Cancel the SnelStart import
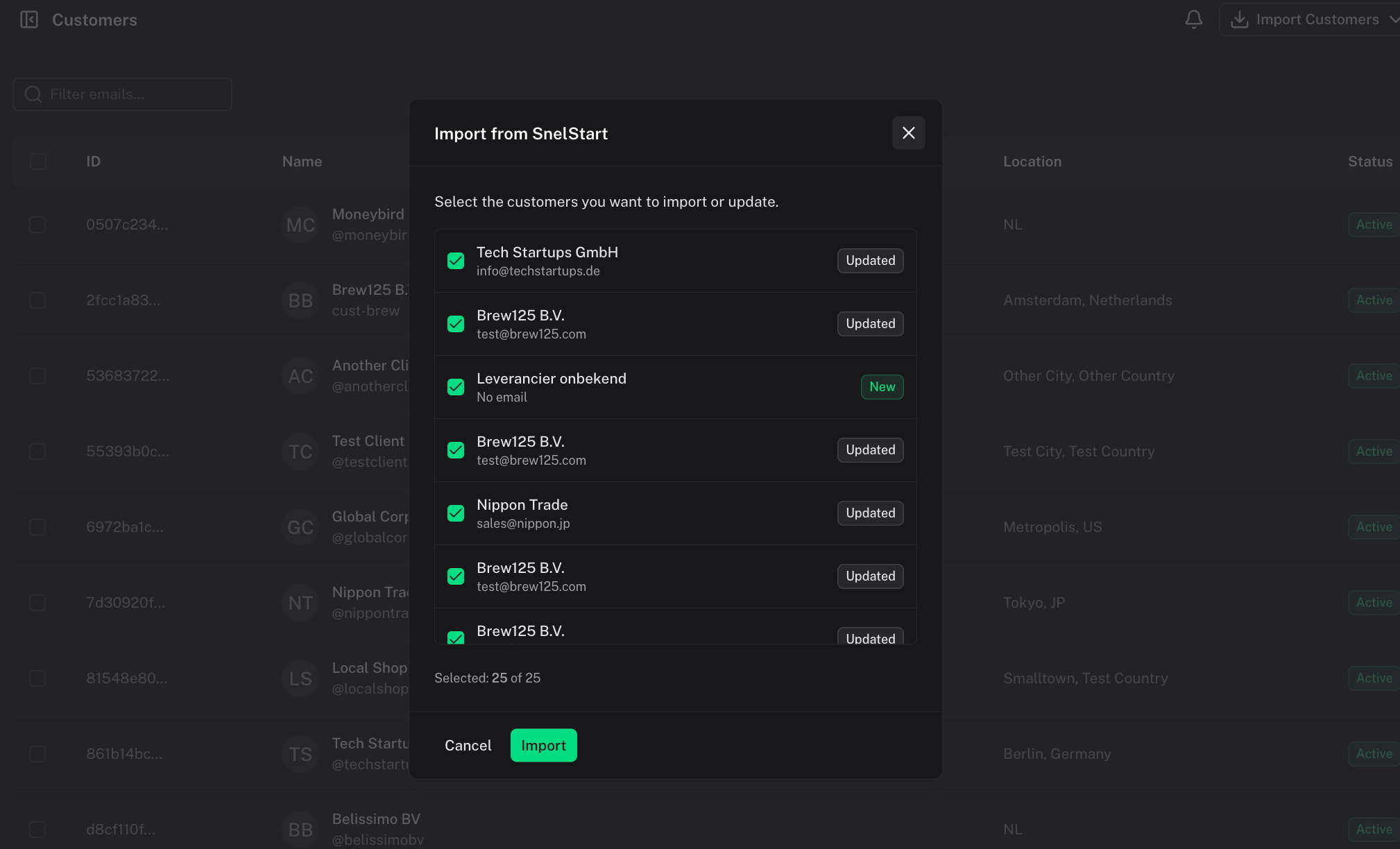Screen dimensions: 1400x849 point(468,745)
